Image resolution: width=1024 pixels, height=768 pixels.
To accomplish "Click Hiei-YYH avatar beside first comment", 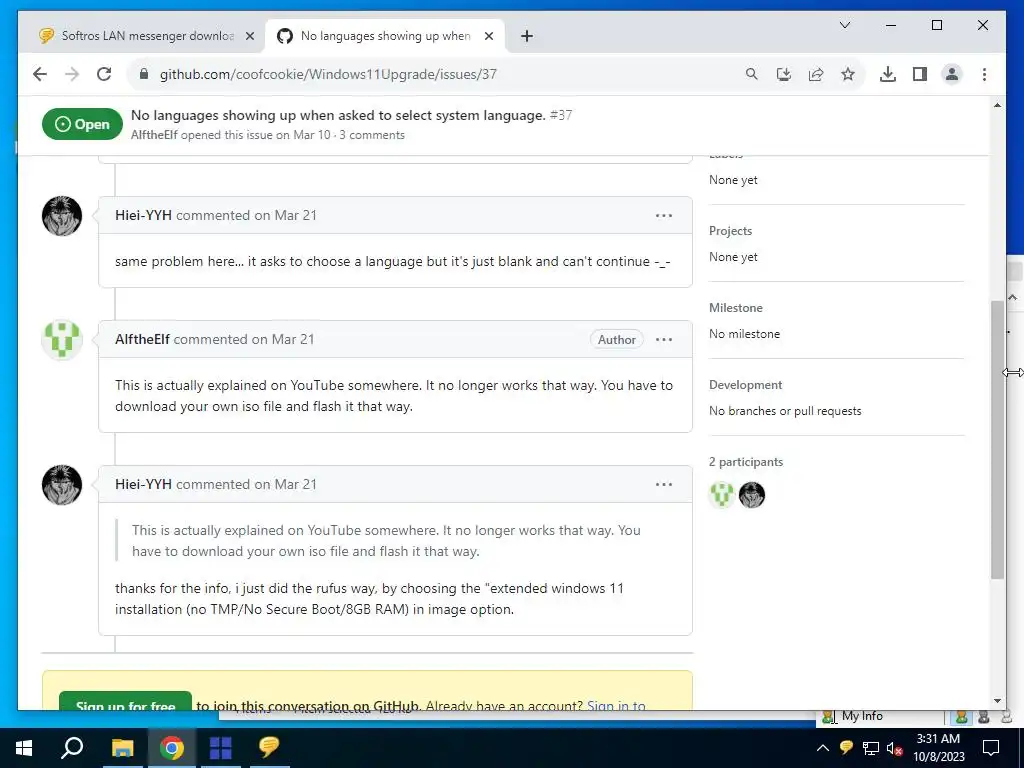I will click(62, 216).
